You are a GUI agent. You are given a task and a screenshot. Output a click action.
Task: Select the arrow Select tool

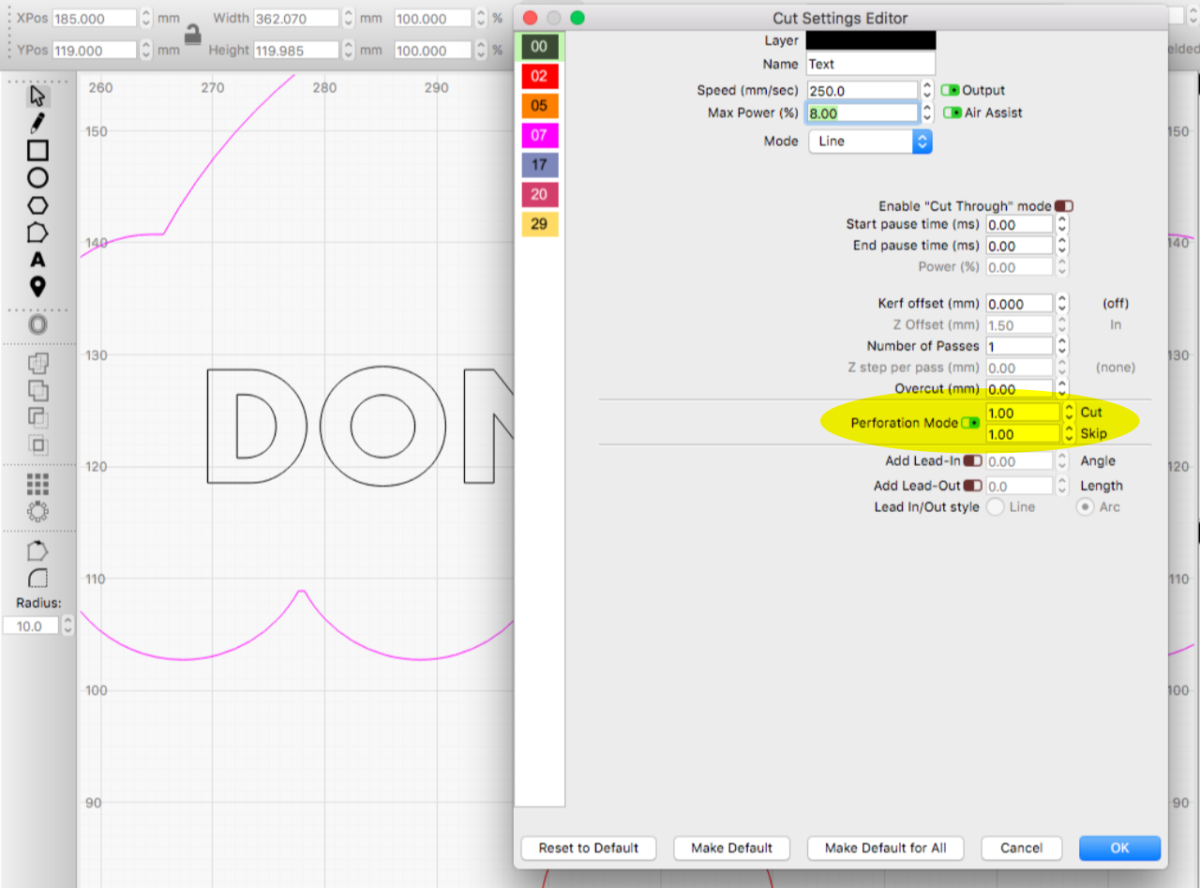point(38,96)
